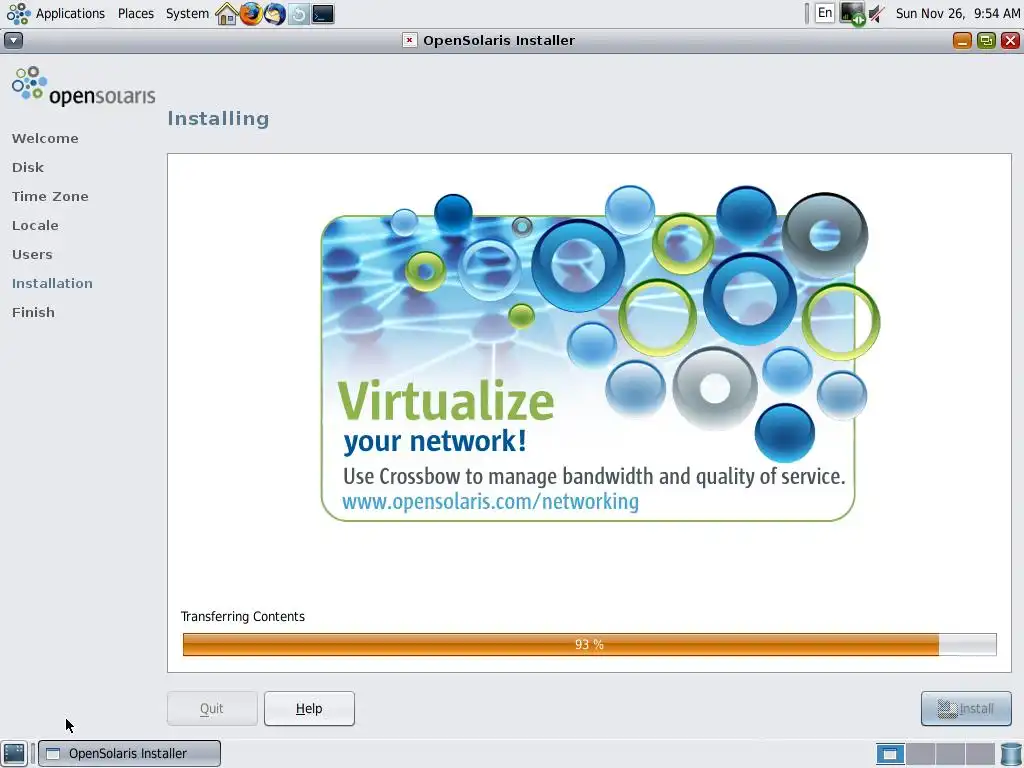Image resolution: width=1024 pixels, height=768 pixels.
Task: Open the window menu arrow in titlebar
Action: (x=13, y=40)
